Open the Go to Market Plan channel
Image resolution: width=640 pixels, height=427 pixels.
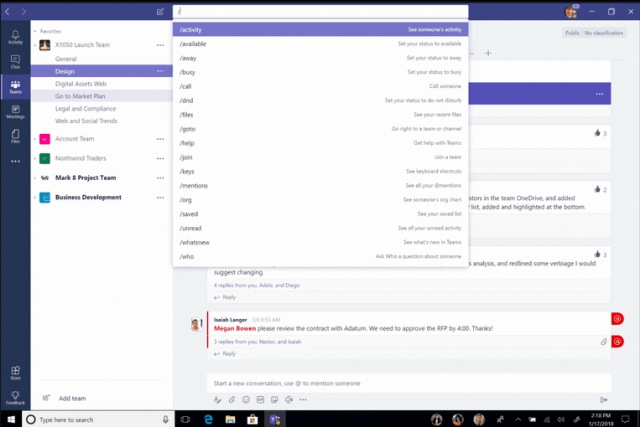102,96
